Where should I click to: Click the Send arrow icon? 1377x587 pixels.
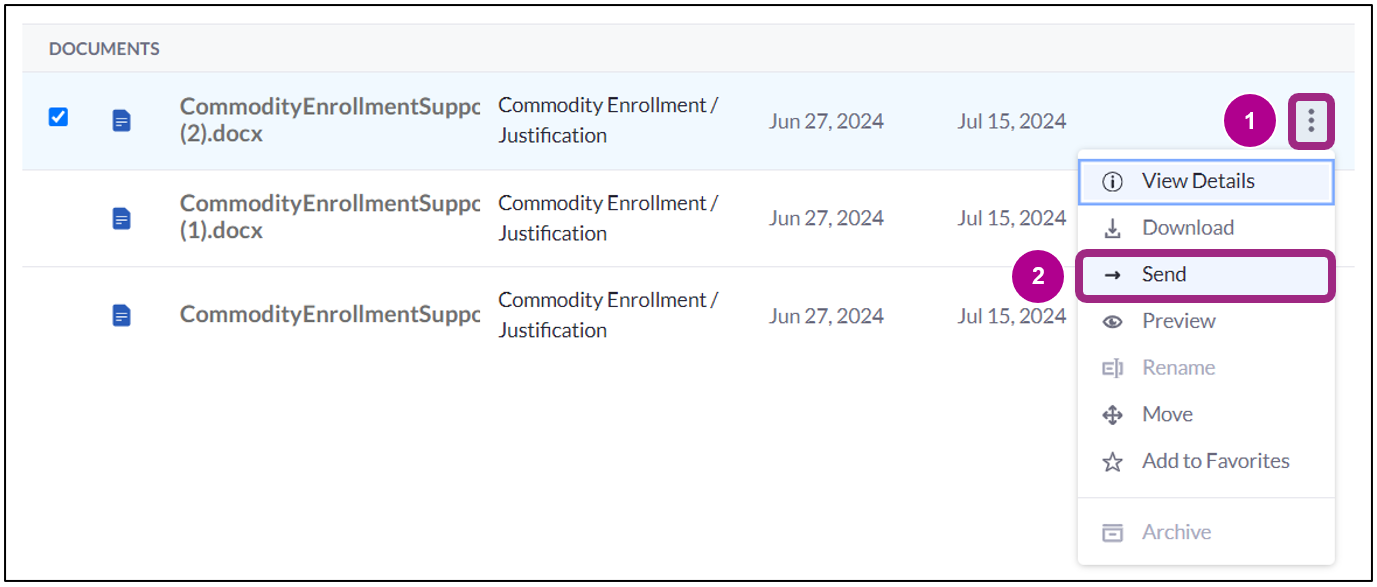pos(1113,273)
